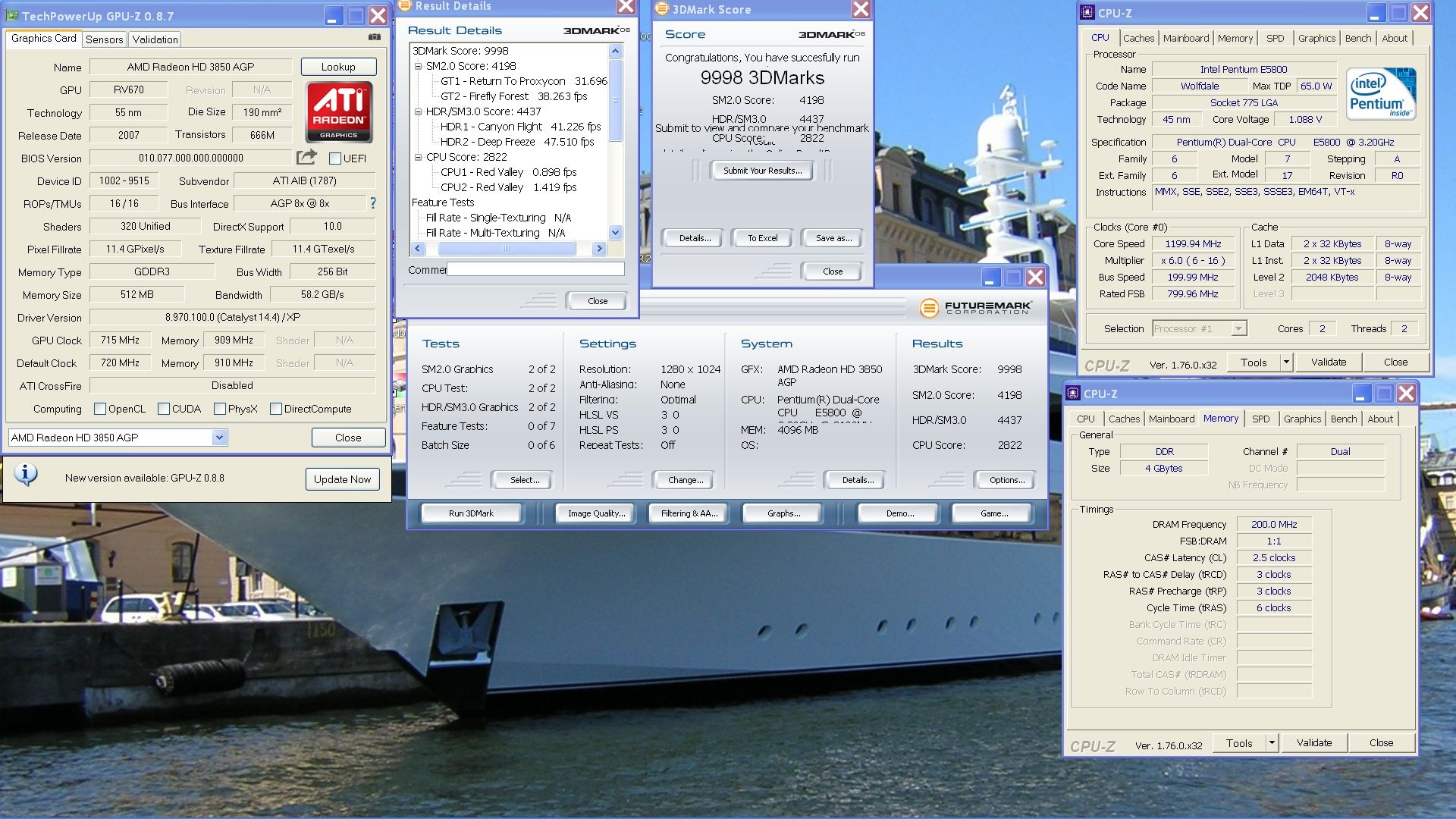Open Caches tab in upper CPU-Z window
This screenshot has width=1456, height=819.
pyautogui.click(x=1138, y=38)
